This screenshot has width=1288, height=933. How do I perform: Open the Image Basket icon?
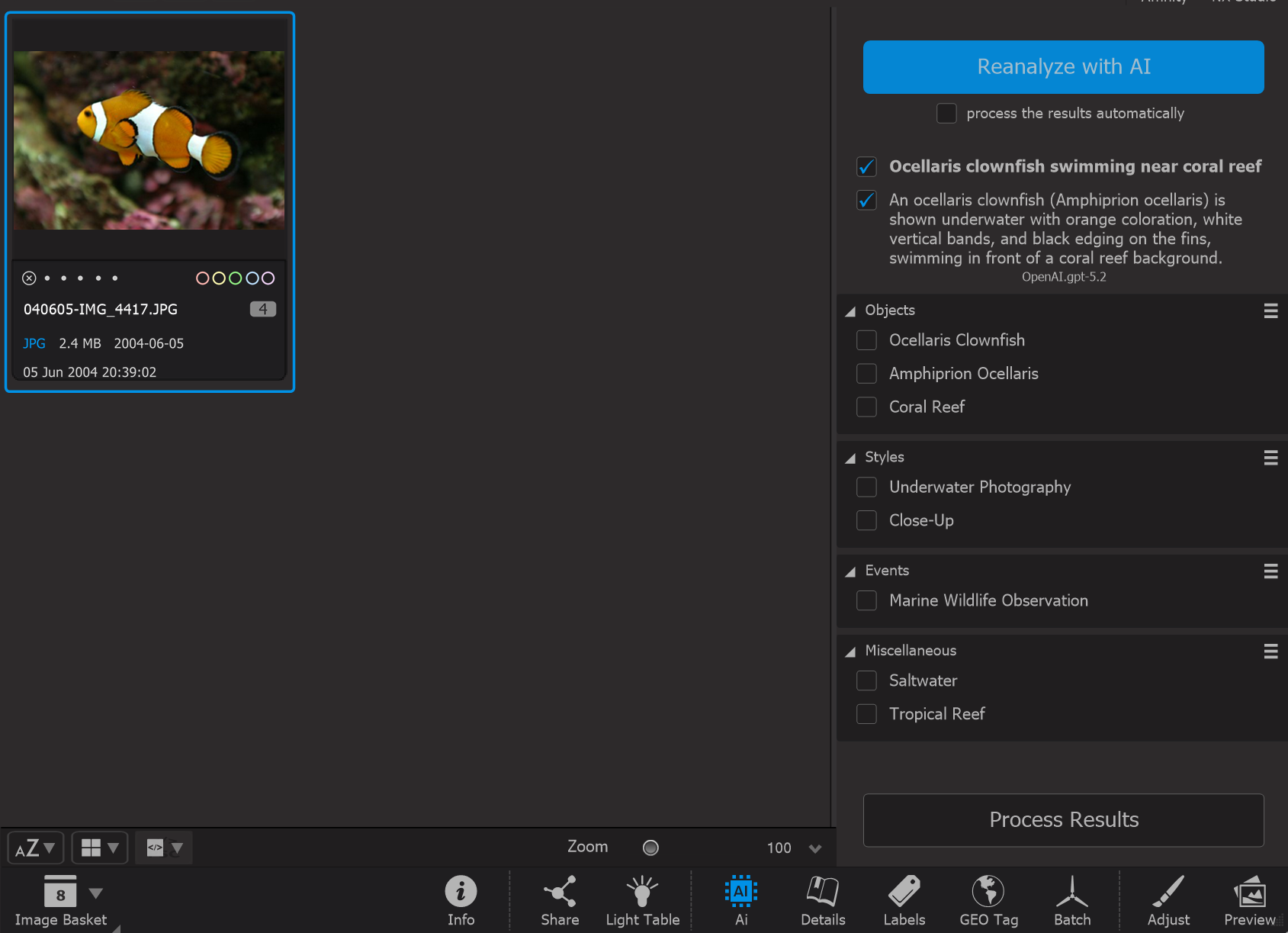pos(60,891)
